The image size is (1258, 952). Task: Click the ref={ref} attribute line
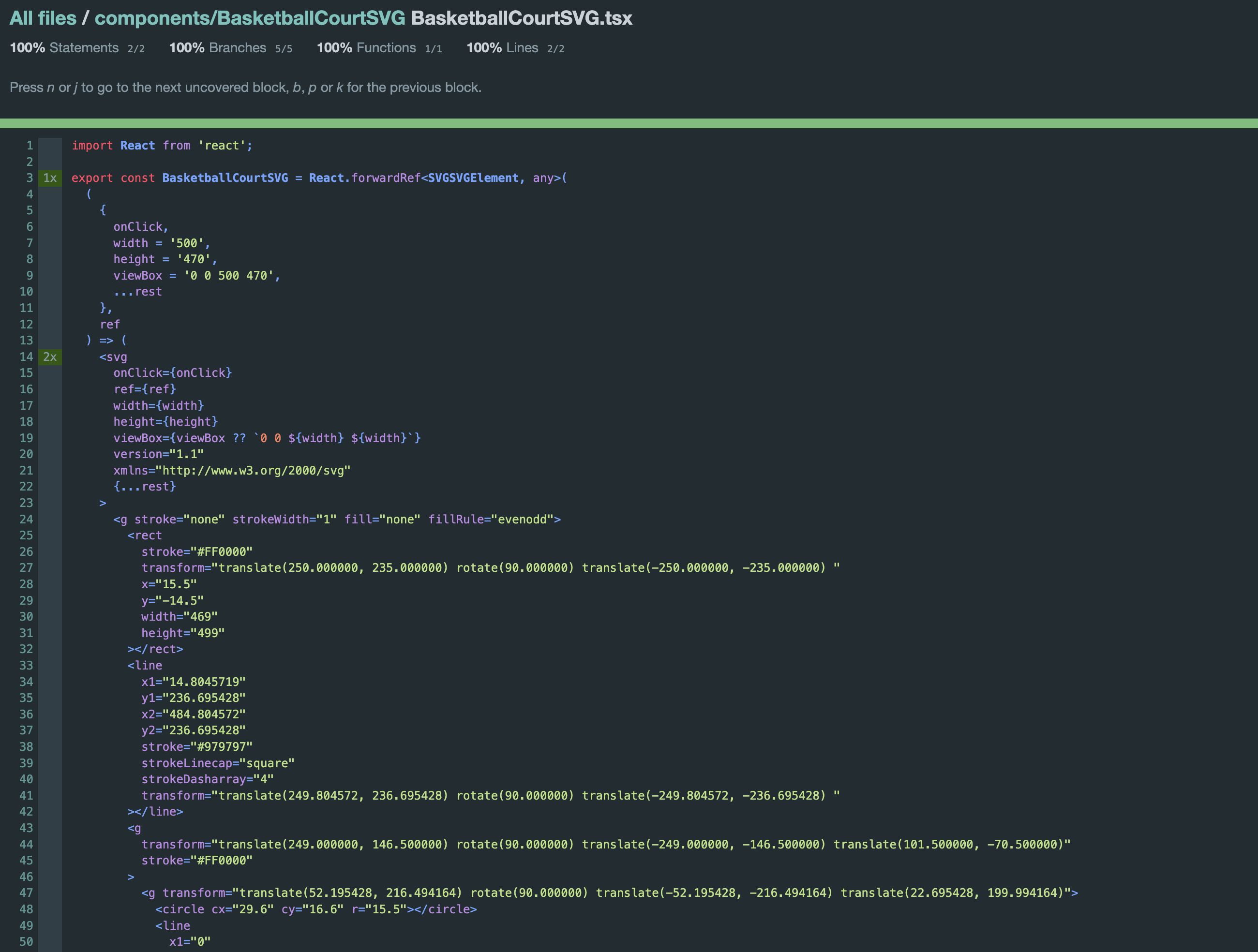pos(145,389)
